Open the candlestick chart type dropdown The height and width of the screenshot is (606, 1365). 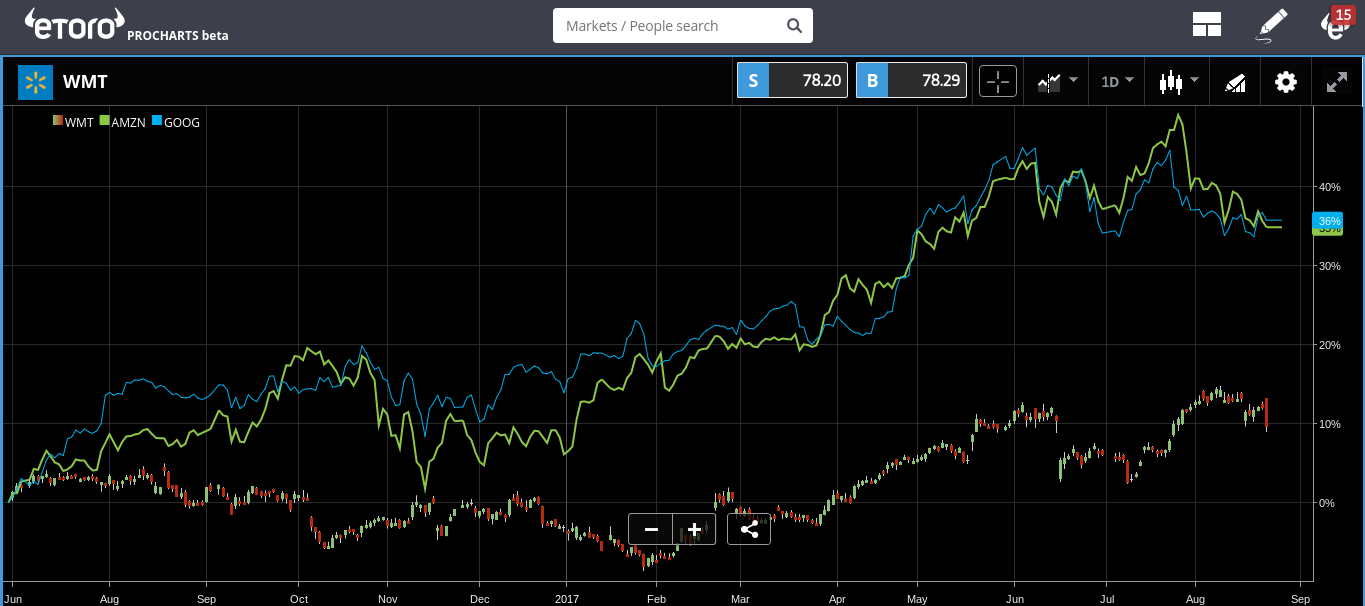click(1177, 81)
